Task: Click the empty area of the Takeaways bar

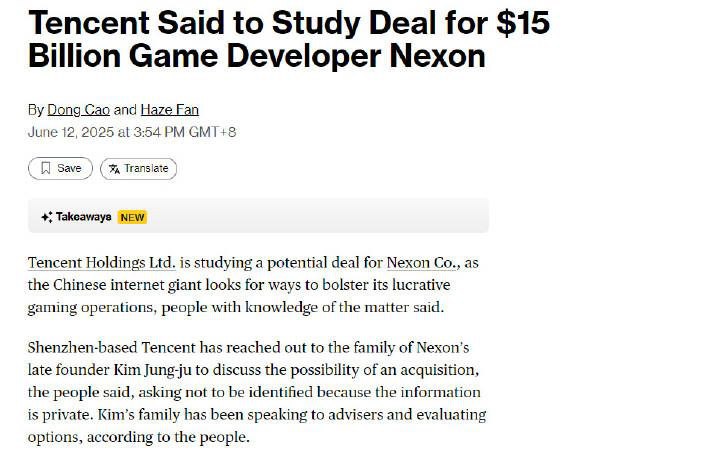Action: click(x=317, y=216)
